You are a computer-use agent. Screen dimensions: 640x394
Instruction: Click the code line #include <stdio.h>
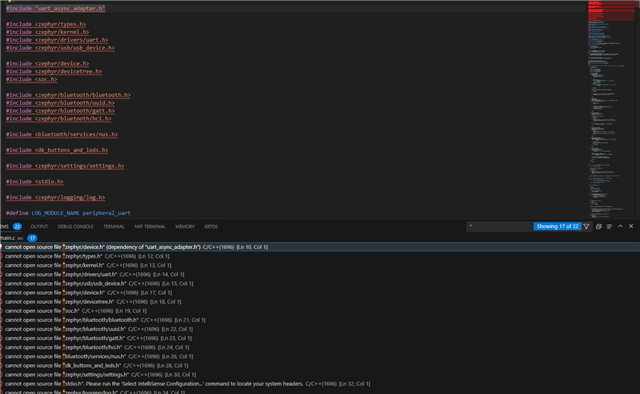coord(35,181)
